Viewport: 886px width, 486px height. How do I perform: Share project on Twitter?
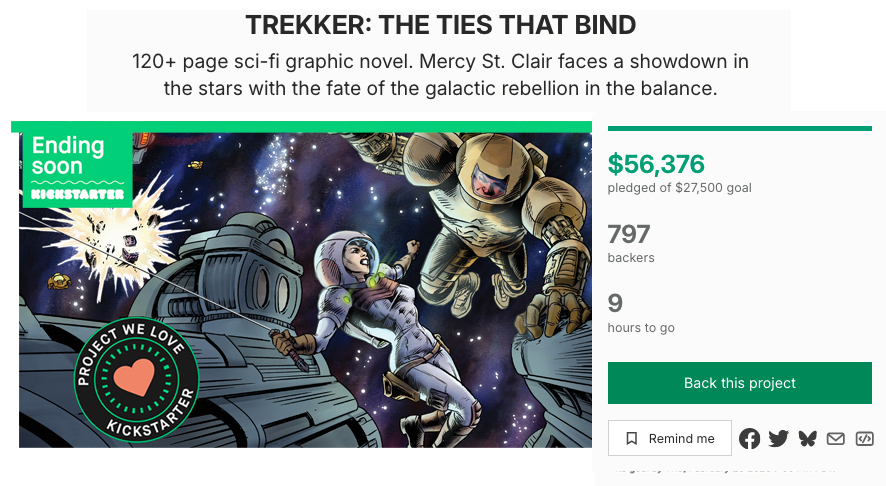(x=778, y=438)
